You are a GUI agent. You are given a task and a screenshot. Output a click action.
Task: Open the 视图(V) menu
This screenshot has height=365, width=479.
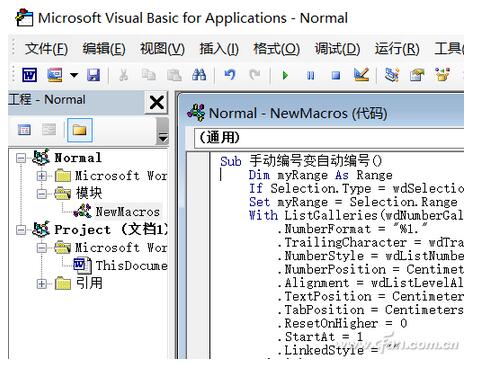click(x=162, y=49)
